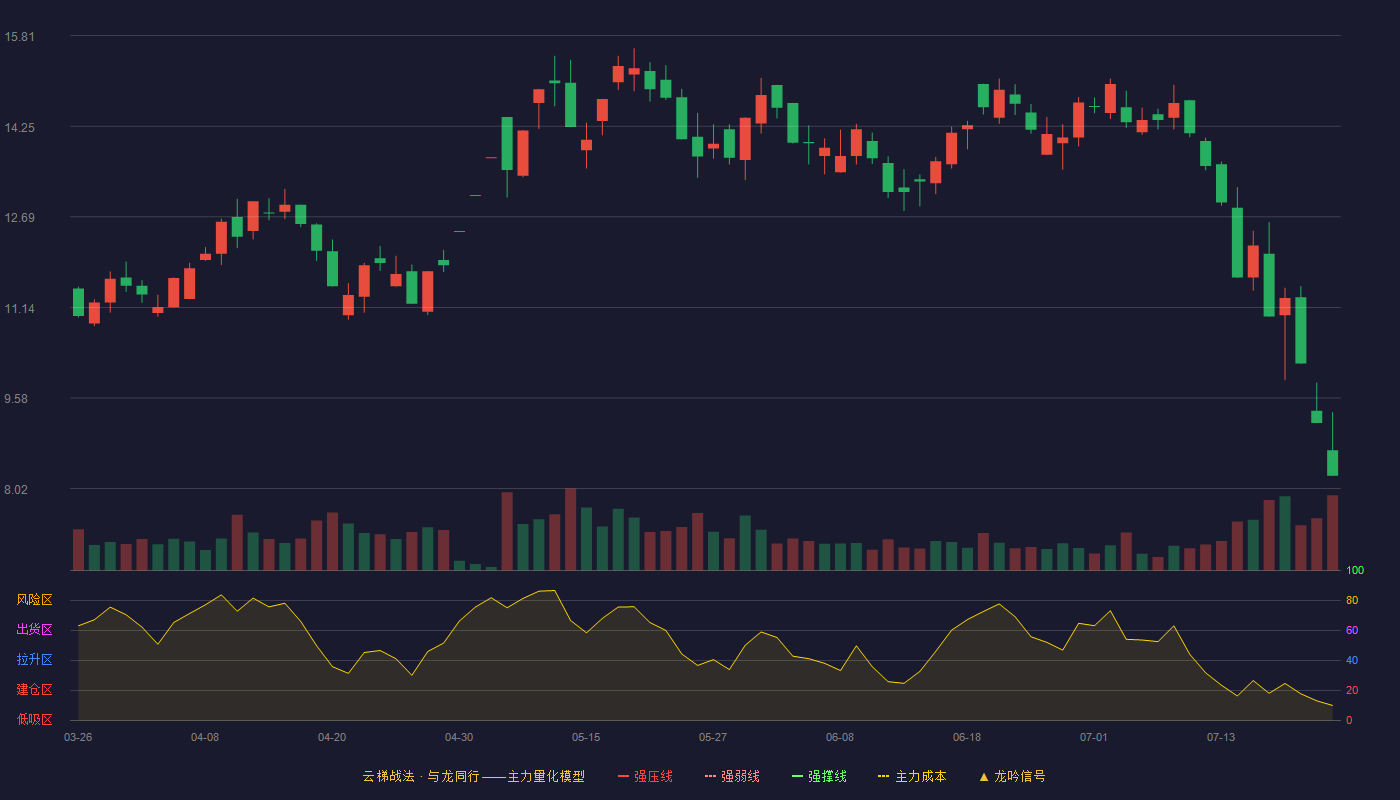This screenshot has height=800, width=1400.
Task: Toggle the 主力成本 legend item
Action: pos(912,776)
